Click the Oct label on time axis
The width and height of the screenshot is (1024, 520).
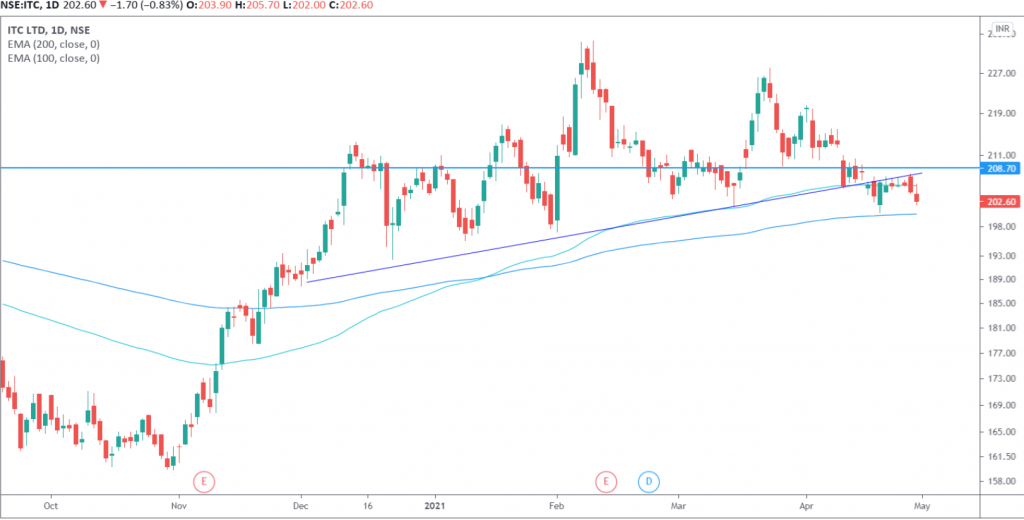pos(50,507)
